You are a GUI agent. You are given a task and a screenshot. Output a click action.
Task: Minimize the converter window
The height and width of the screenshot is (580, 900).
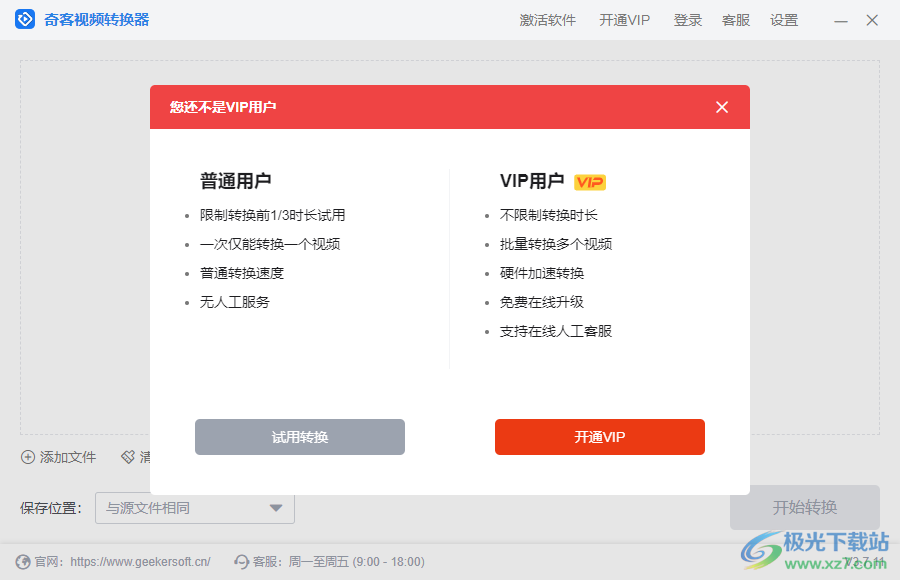841,21
